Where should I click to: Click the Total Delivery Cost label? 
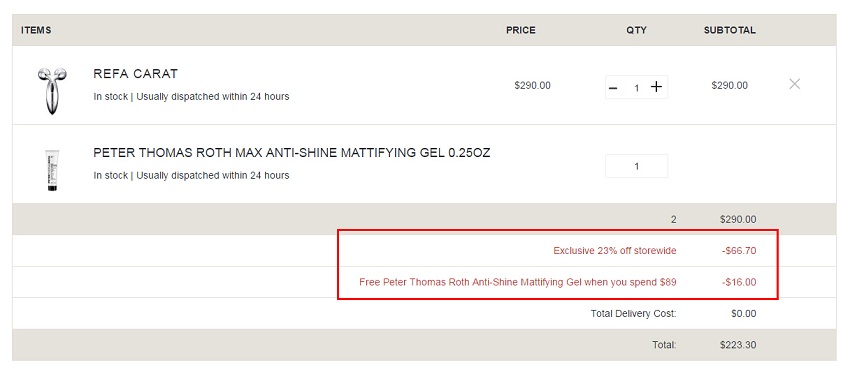point(633,313)
